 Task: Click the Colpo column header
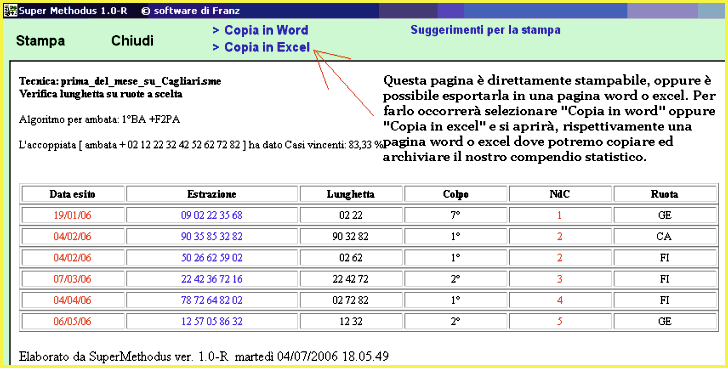pos(455,194)
